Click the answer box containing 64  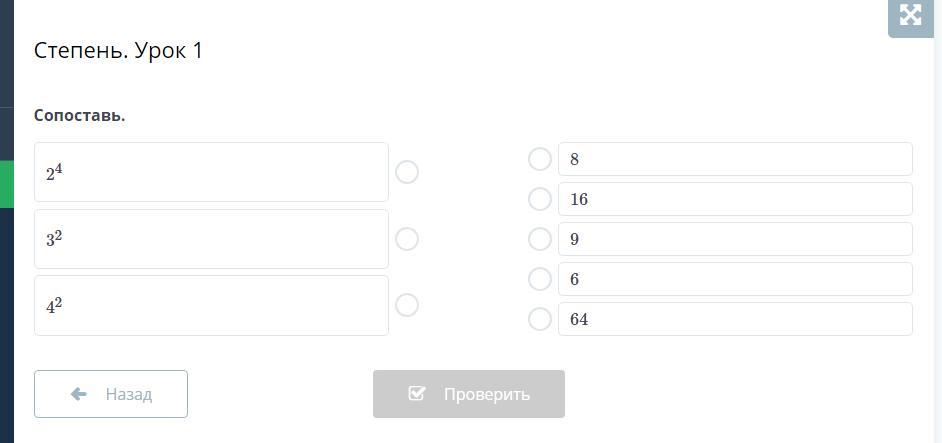[x=735, y=319]
